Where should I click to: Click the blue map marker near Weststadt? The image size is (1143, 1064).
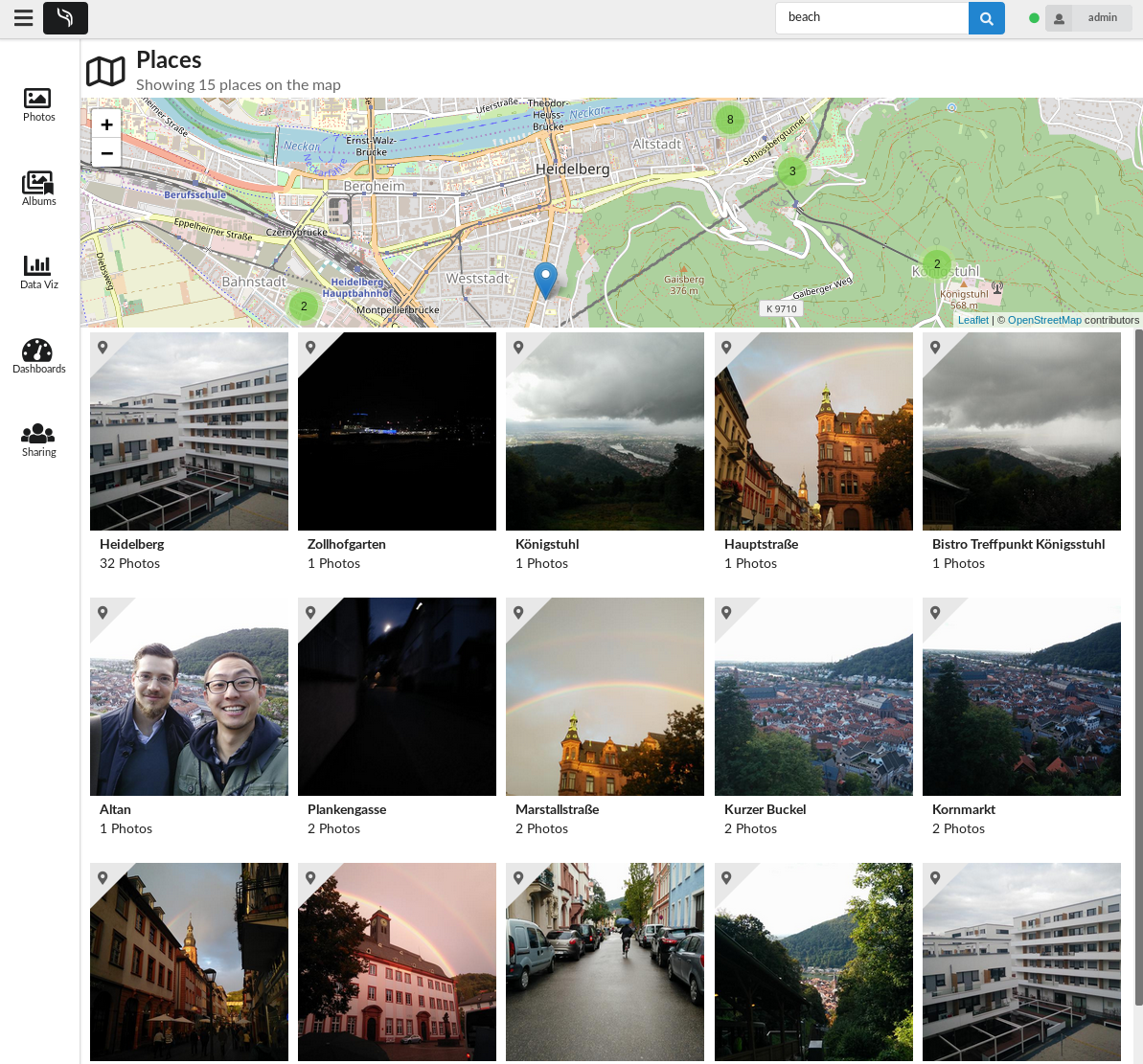pos(545,277)
